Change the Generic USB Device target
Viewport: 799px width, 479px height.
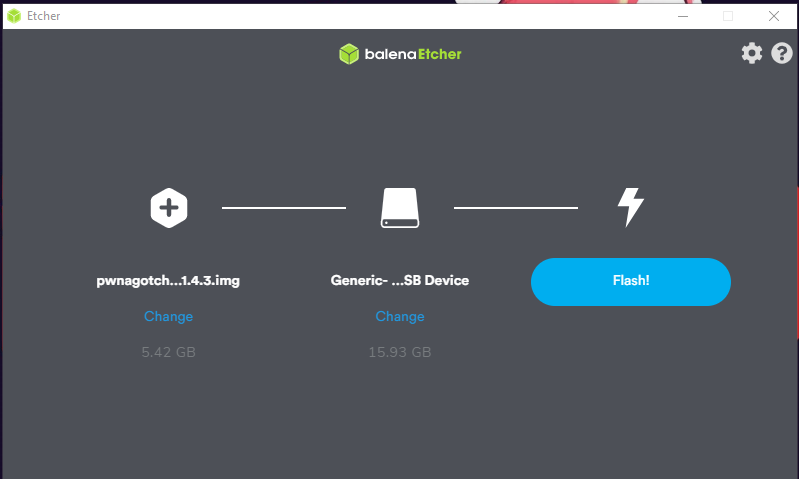tap(400, 316)
